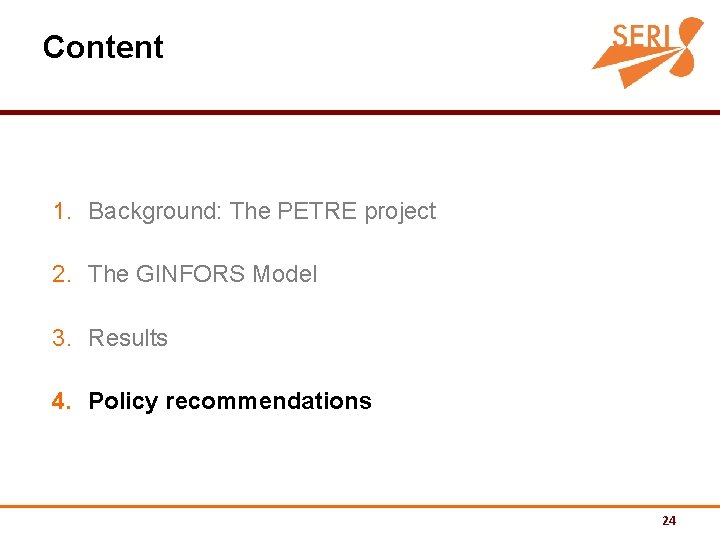Click the word "recommendations" in item four

269,401
